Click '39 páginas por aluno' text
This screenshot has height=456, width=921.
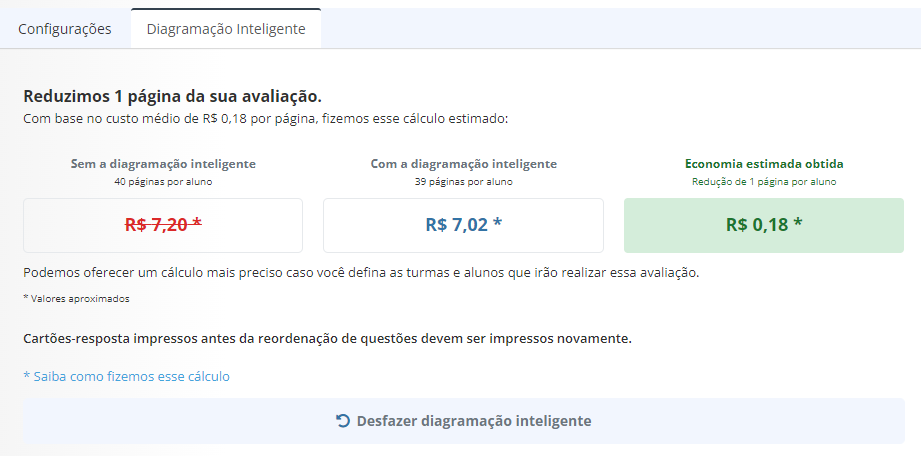click(x=463, y=182)
